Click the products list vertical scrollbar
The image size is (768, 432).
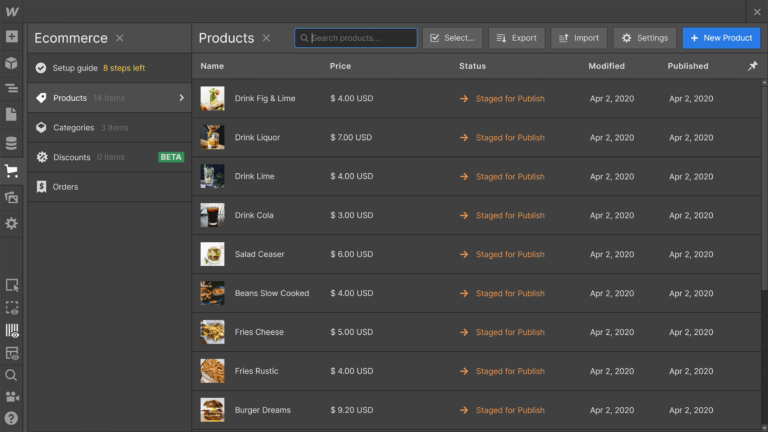(x=764, y=187)
